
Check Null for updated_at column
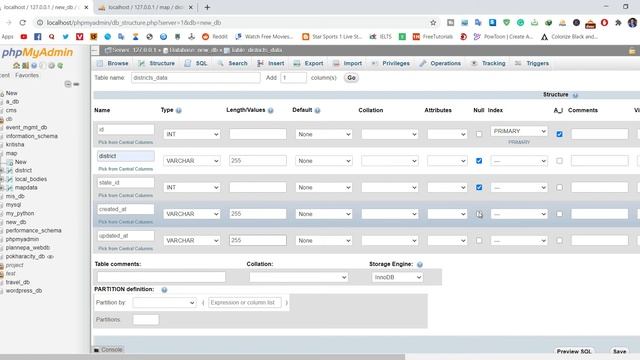point(479,240)
